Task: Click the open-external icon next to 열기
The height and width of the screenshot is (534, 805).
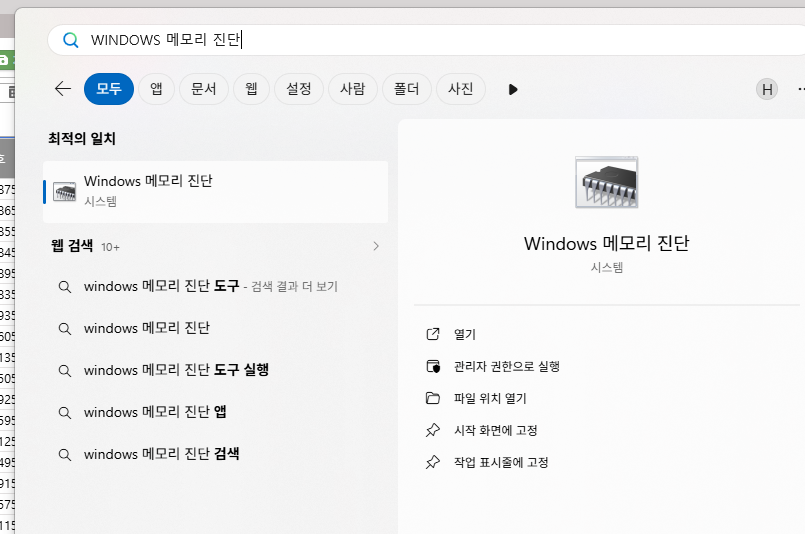Action: click(x=433, y=334)
